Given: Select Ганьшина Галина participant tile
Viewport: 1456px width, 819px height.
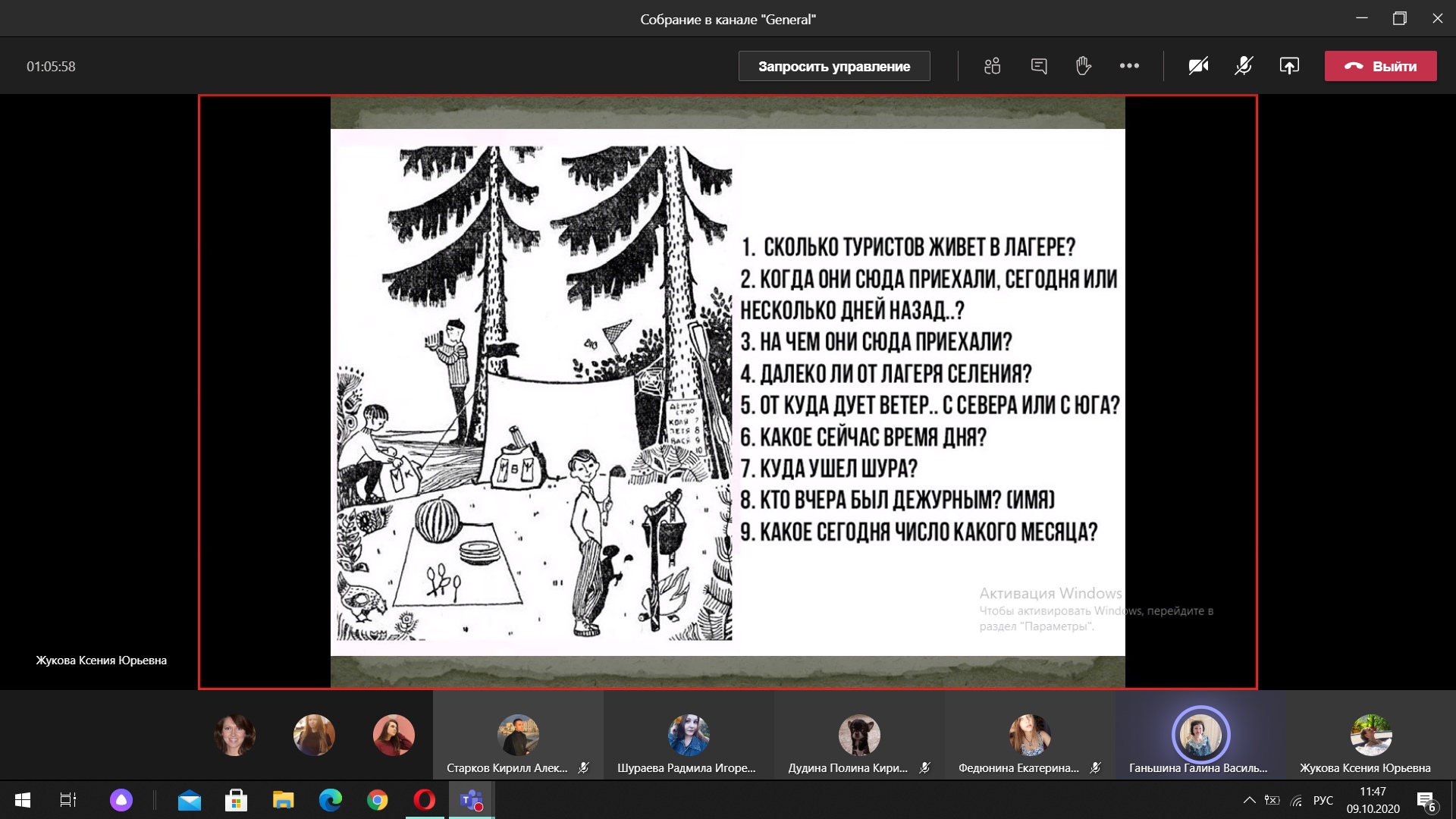Looking at the screenshot, I should pos(1200,736).
